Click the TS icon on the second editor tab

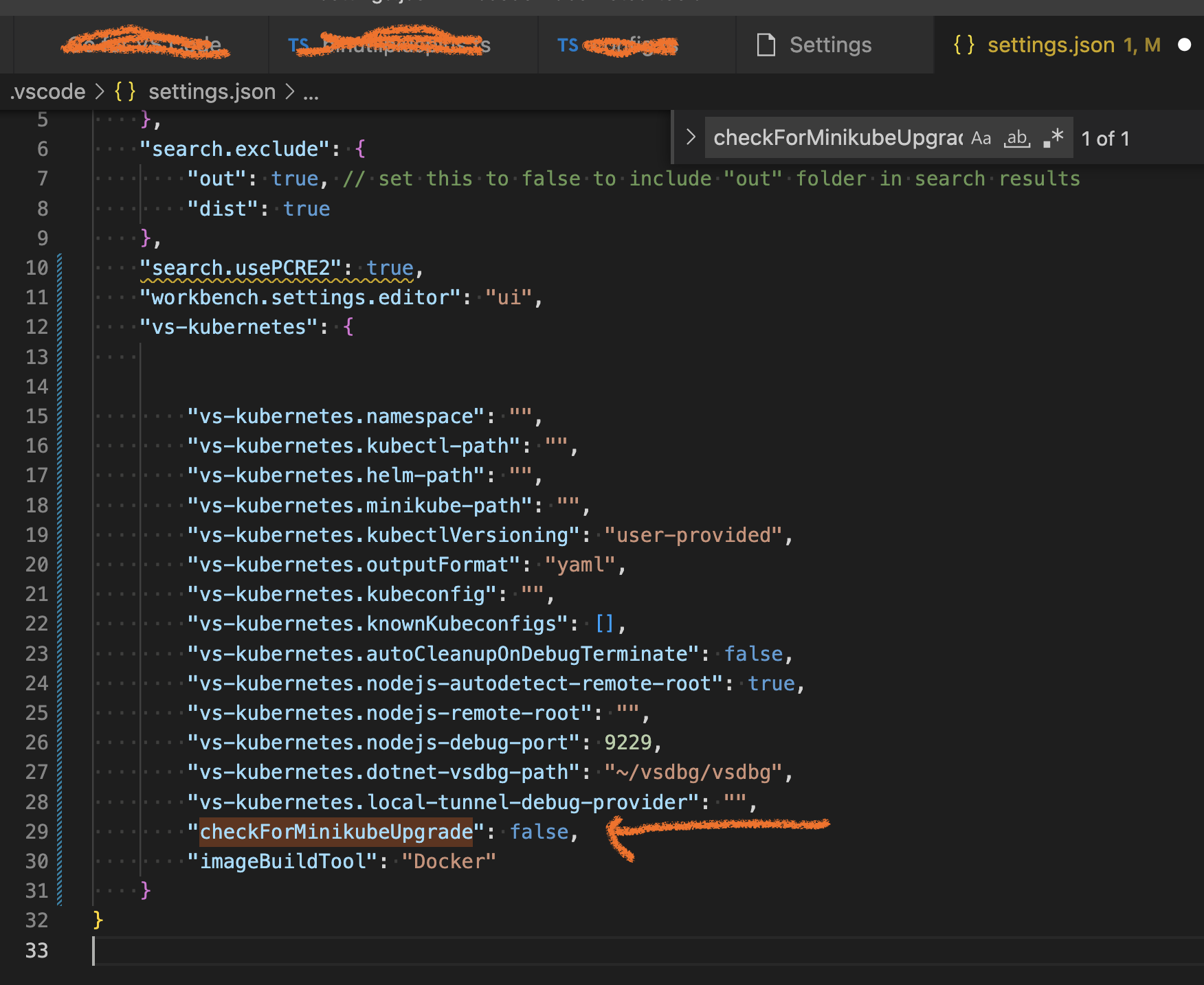(x=296, y=45)
